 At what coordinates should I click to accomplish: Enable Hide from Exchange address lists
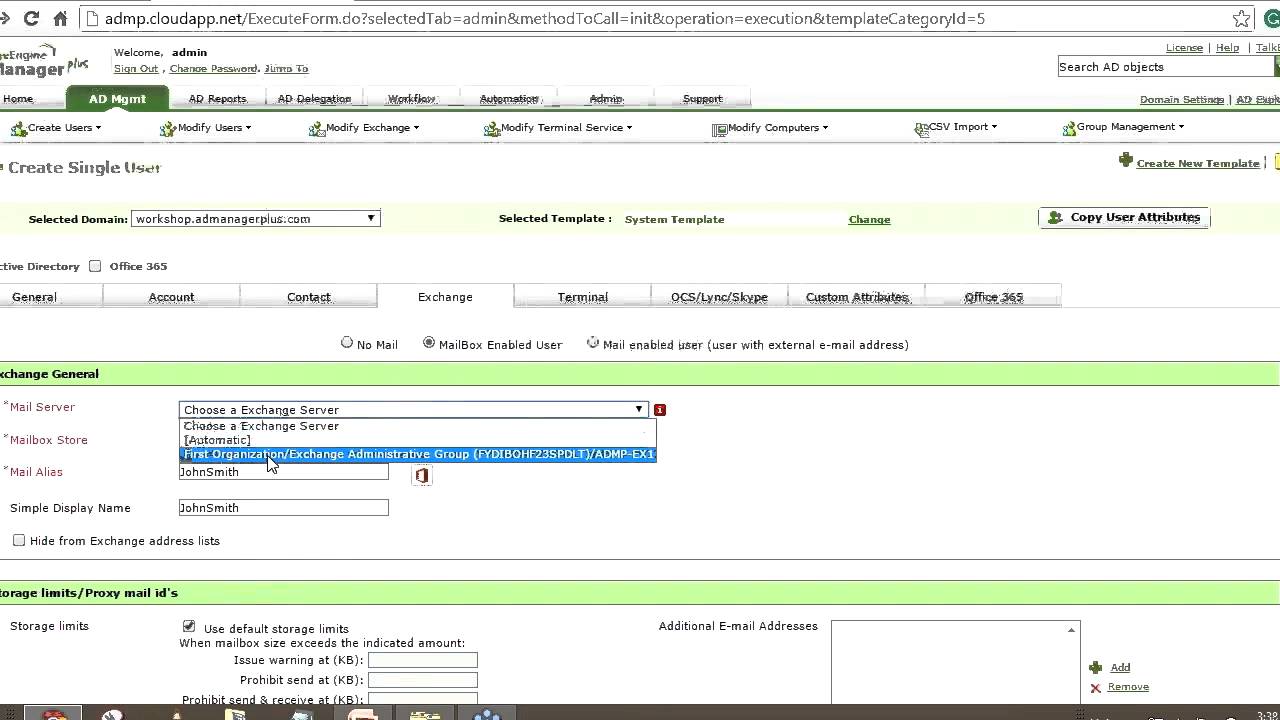(19, 540)
